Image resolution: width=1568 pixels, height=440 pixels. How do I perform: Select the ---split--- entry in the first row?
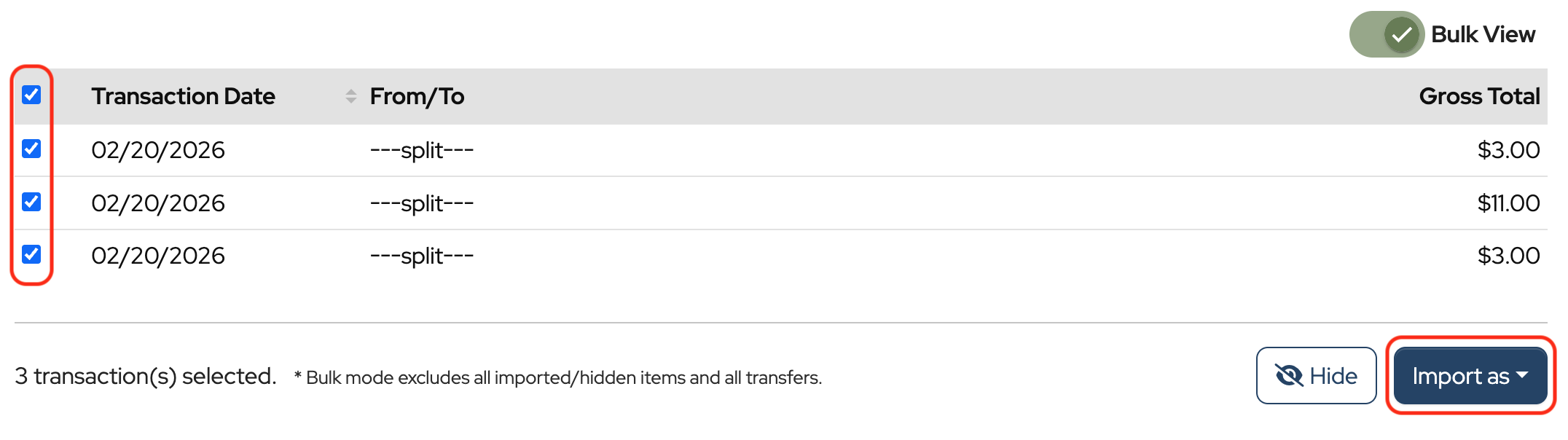click(422, 150)
